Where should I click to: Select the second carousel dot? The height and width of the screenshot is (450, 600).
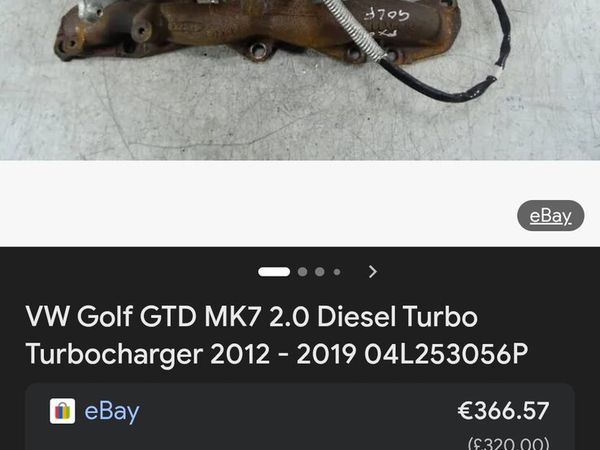tap(302, 272)
